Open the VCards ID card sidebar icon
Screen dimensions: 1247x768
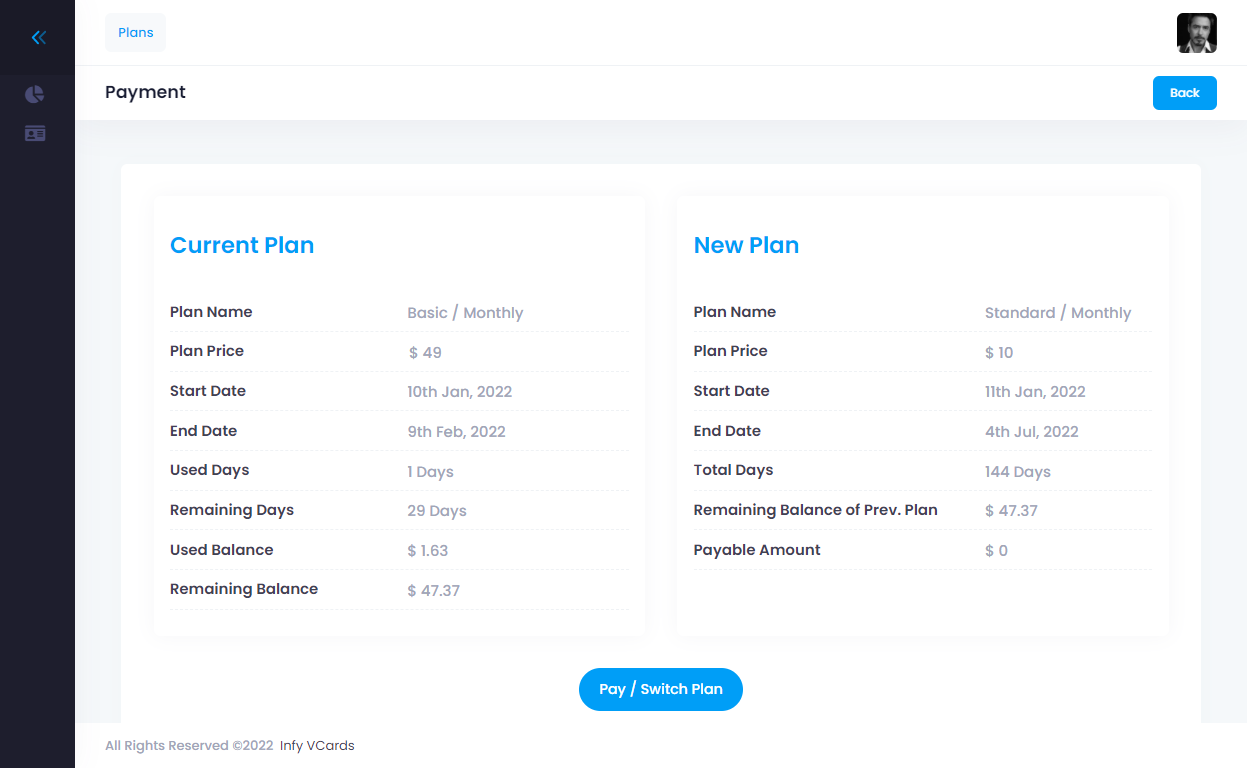35,133
